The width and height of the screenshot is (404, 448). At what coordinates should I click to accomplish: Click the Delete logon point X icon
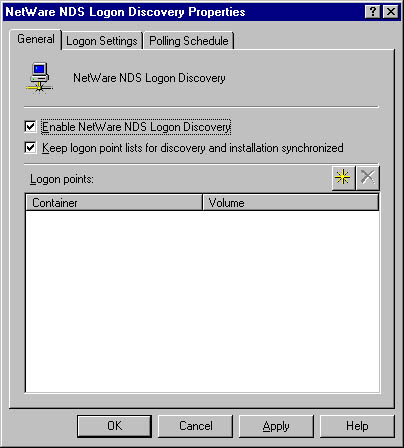coord(367,178)
